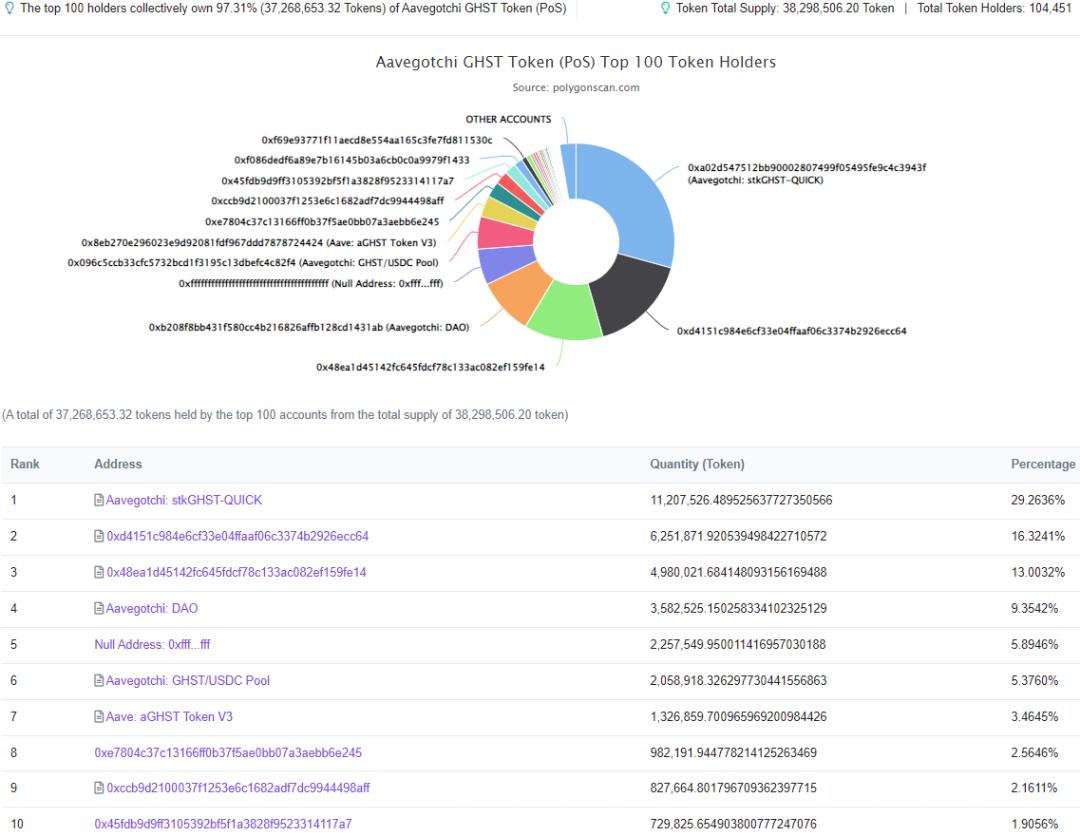Screen dimensions: 1080x836
Task: Click the OTHER ACCOUNTS chart label
Action: coord(508,120)
